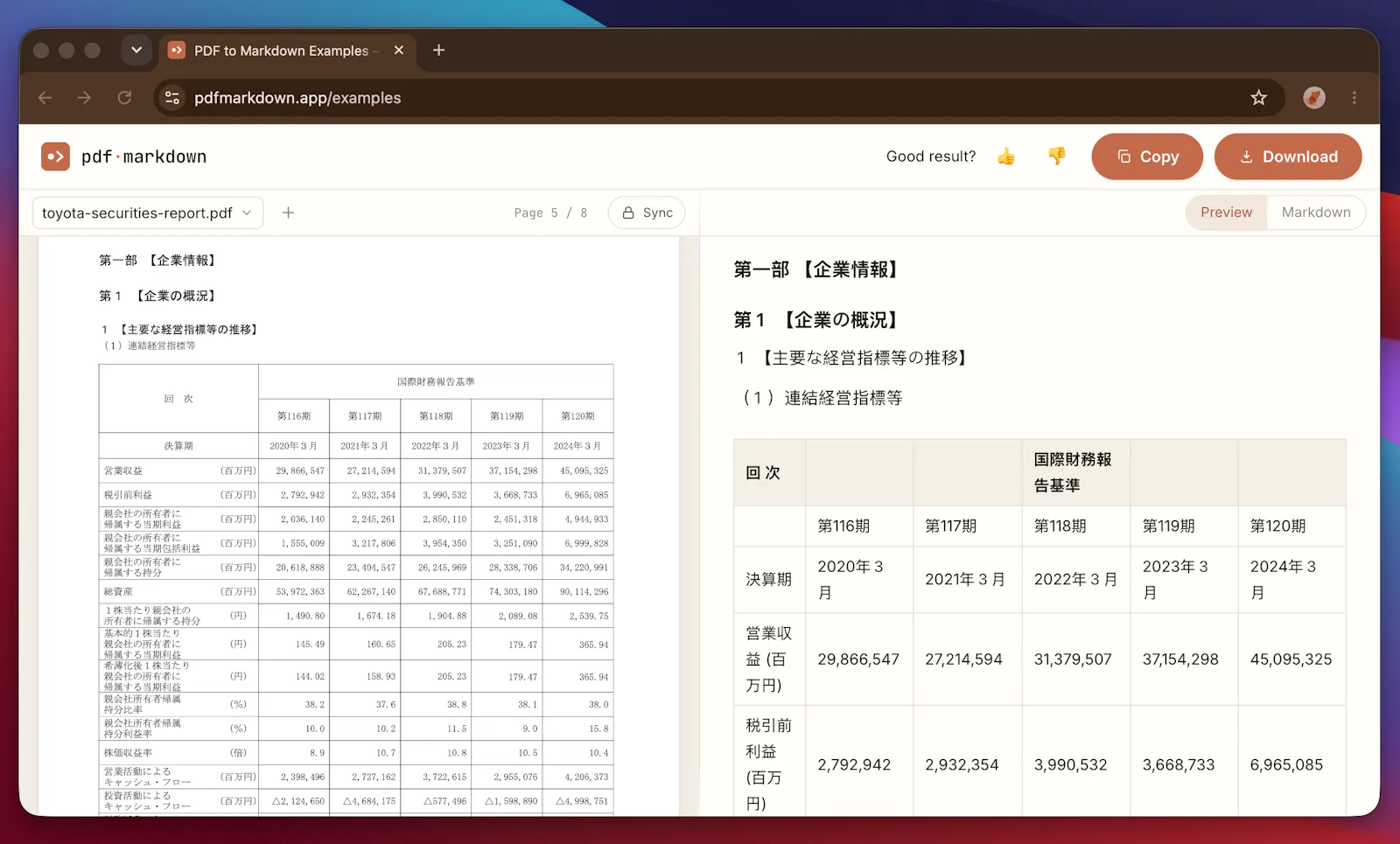Open a new browser tab
1400x844 pixels.
[x=439, y=50]
